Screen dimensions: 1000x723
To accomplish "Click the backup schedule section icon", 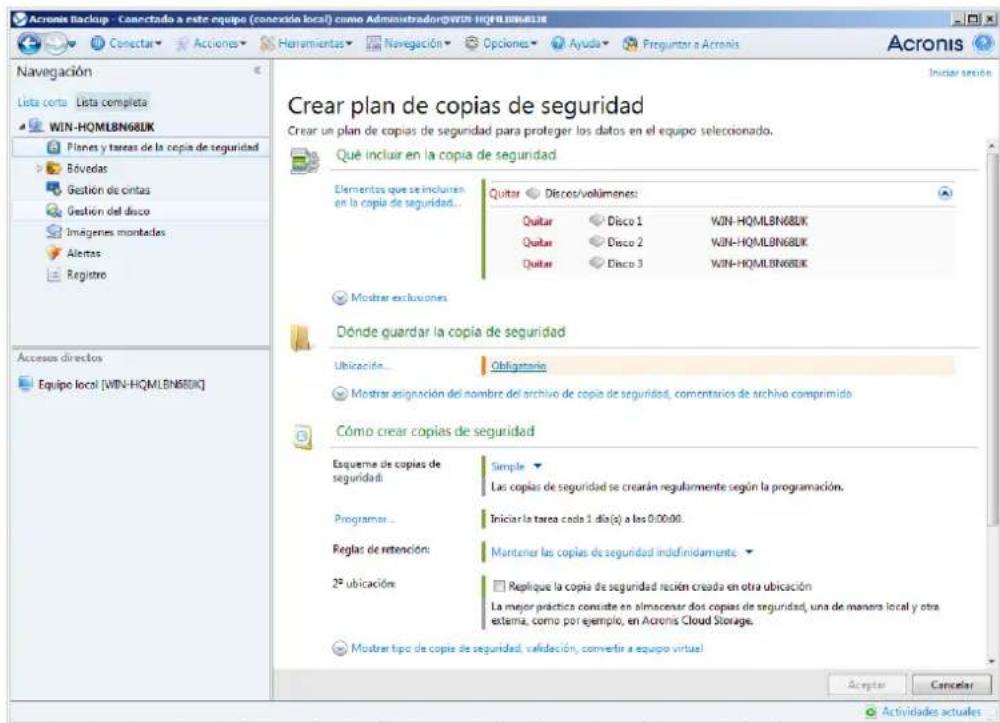I will (302, 437).
